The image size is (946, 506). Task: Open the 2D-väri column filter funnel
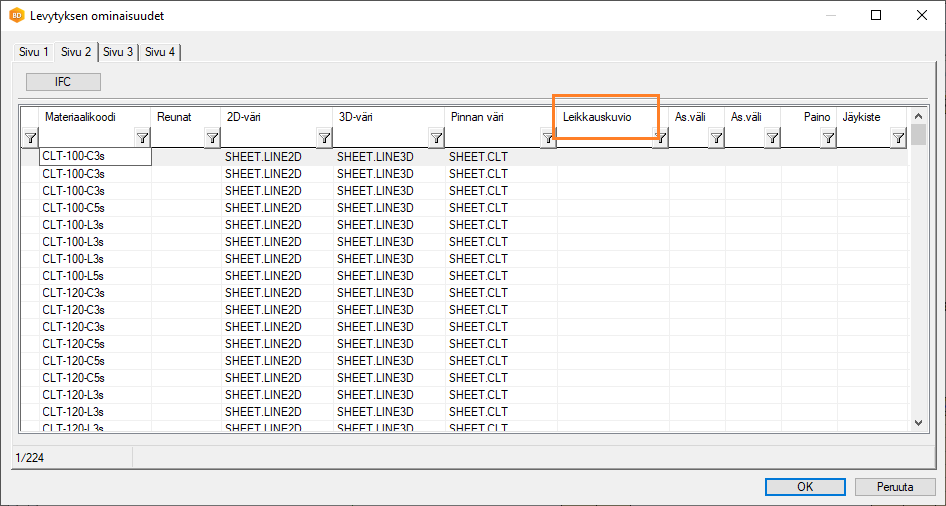[324, 138]
